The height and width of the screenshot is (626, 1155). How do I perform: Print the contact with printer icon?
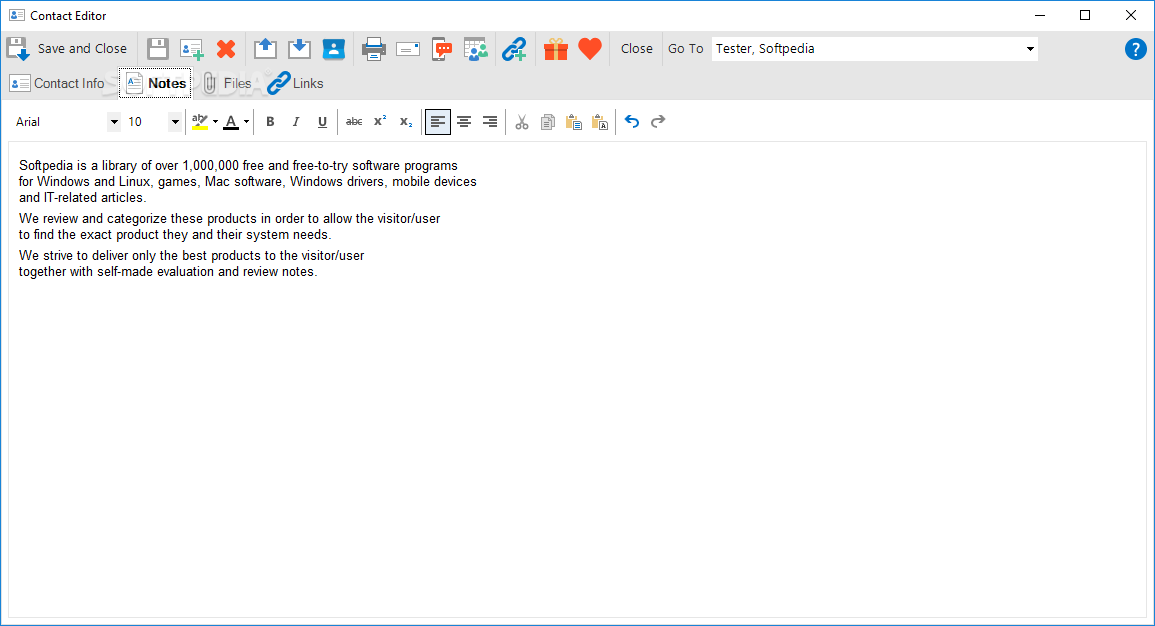pyautogui.click(x=373, y=49)
